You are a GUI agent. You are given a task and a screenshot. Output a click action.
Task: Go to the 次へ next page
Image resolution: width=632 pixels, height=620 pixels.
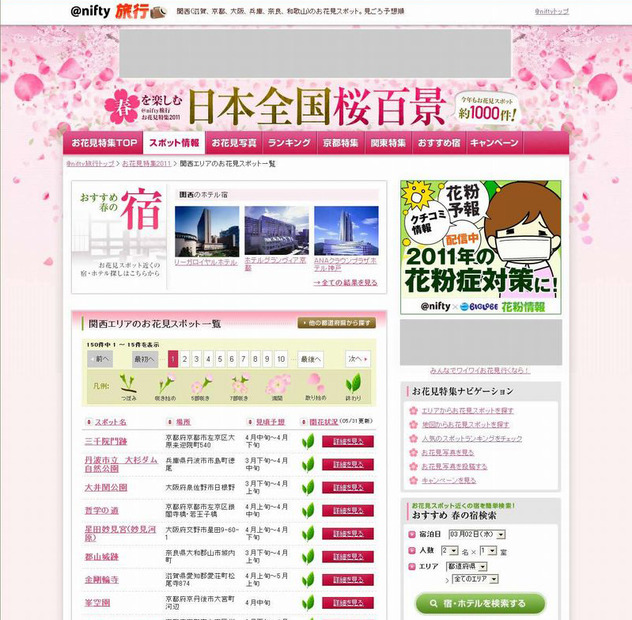point(358,359)
